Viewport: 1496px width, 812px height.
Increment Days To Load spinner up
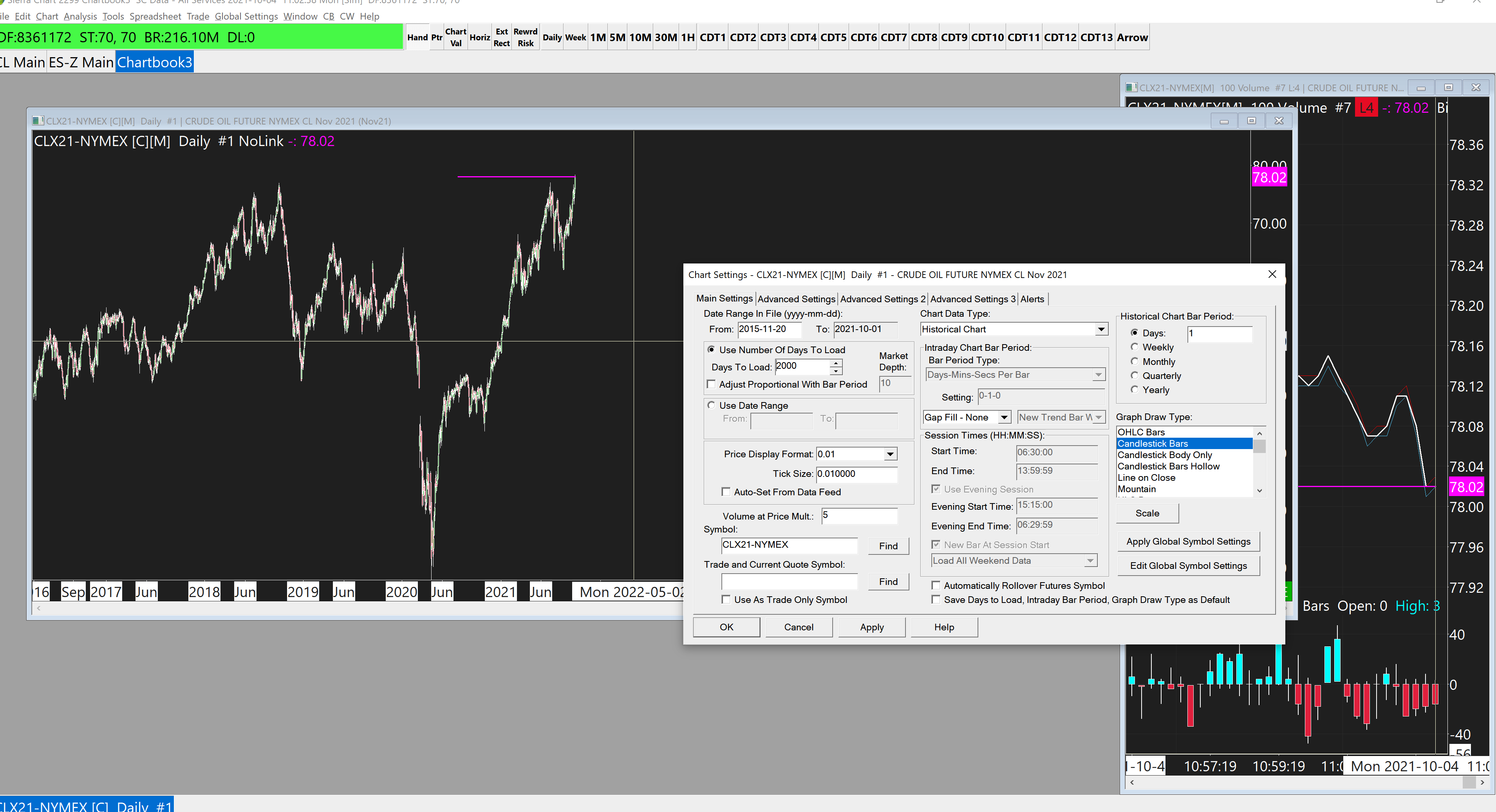836,363
